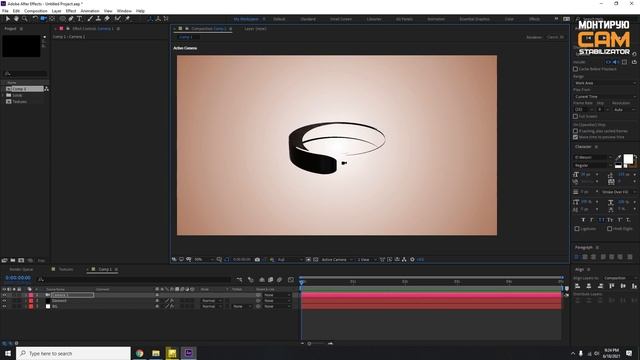Open the viewer magnification dropdown showing 50%
Image resolution: width=640 pixels, height=360 pixels.
point(204,260)
